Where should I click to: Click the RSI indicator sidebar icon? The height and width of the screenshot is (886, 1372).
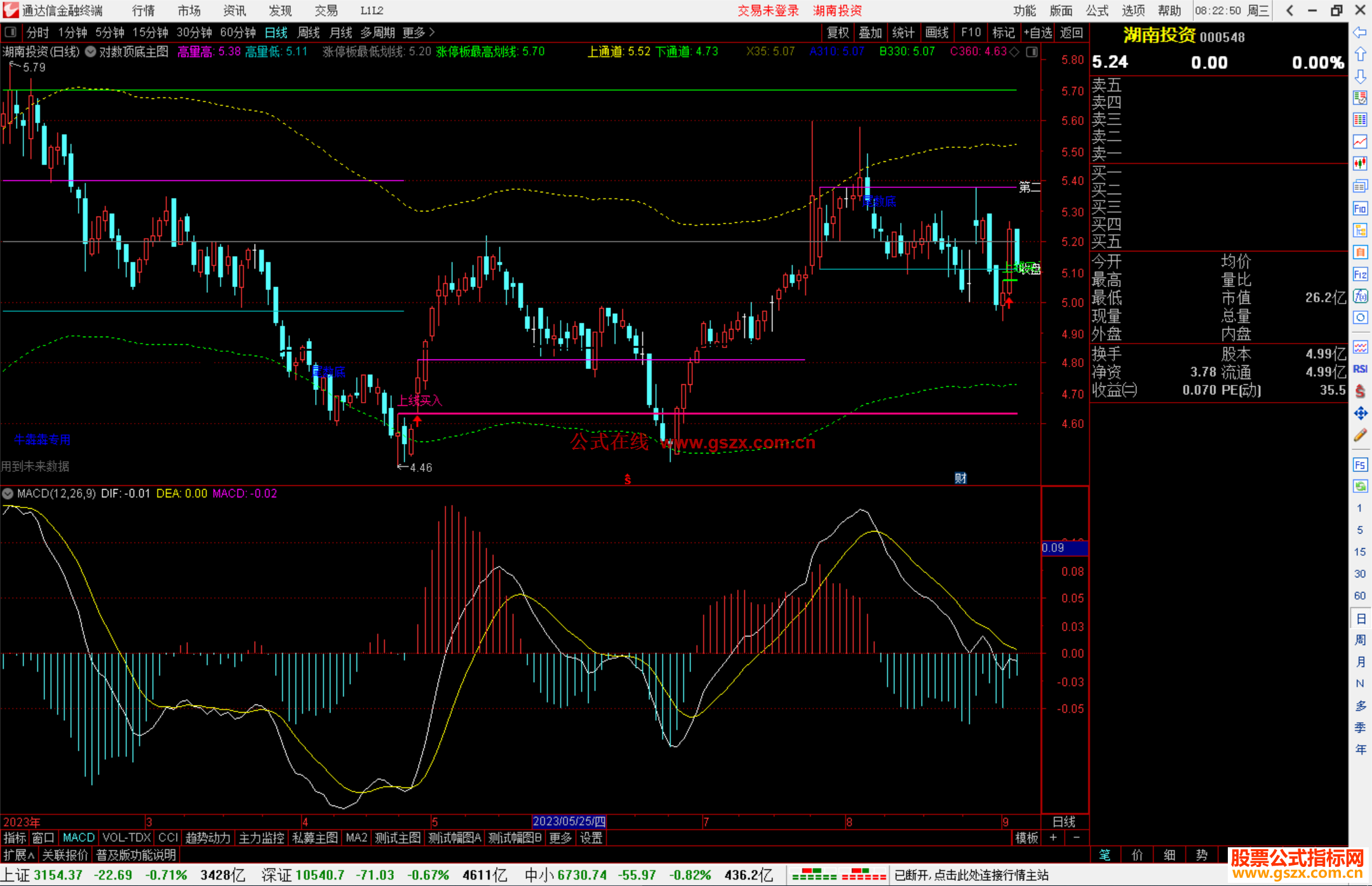(x=1360, y=369)
